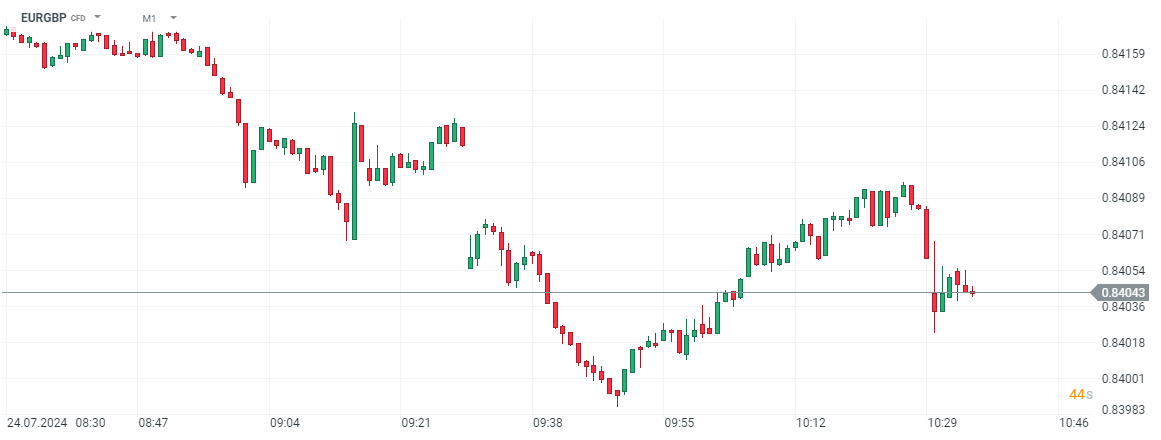Open the EURGBP symbol dropdown arrow
Viewport: 1161px width, 440px height.
(x=98, y=17)
